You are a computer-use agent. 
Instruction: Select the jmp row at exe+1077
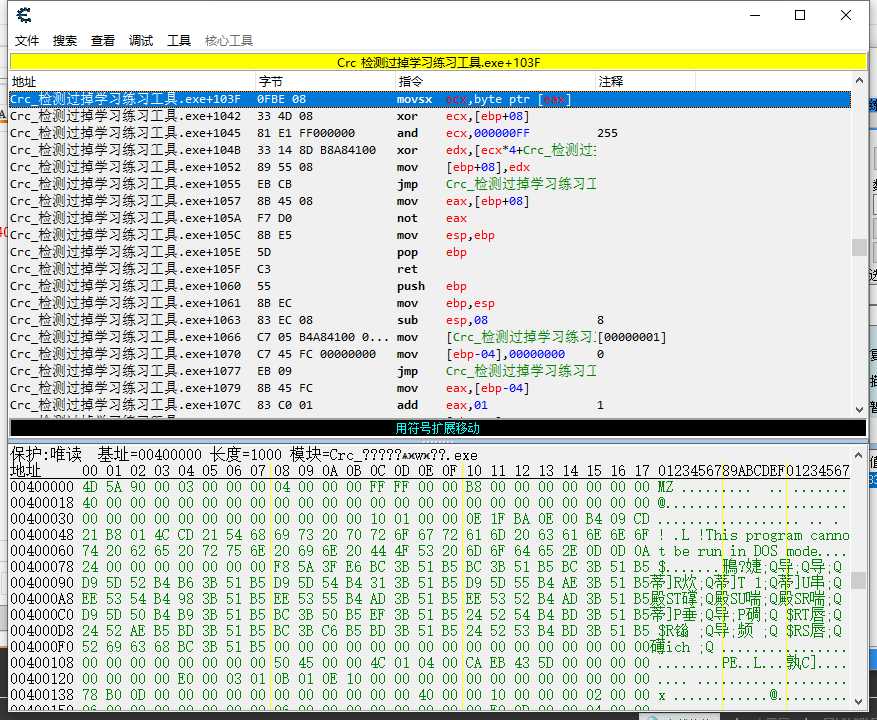point(430,371)
